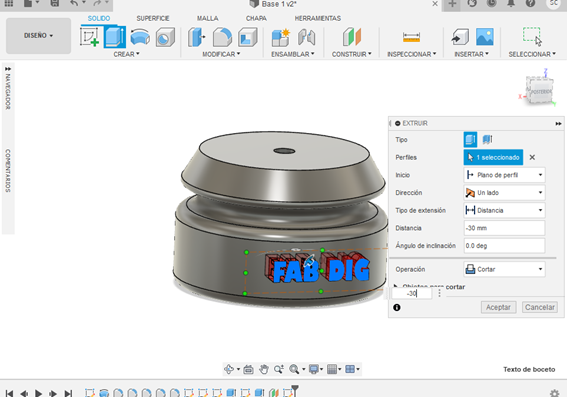Open the Operación 'Cortar' dropdown

(x=504, y=269)
